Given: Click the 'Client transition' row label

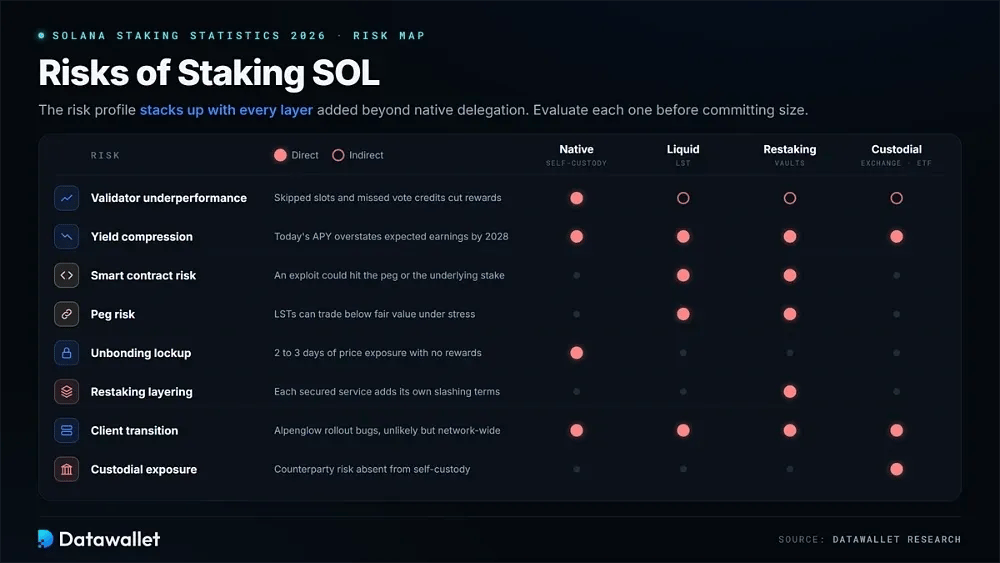Looking at the screenshot, I should 135,430.
